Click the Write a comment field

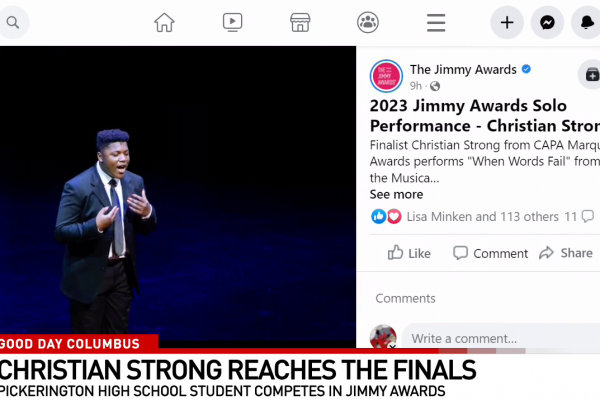coord(501,338)
